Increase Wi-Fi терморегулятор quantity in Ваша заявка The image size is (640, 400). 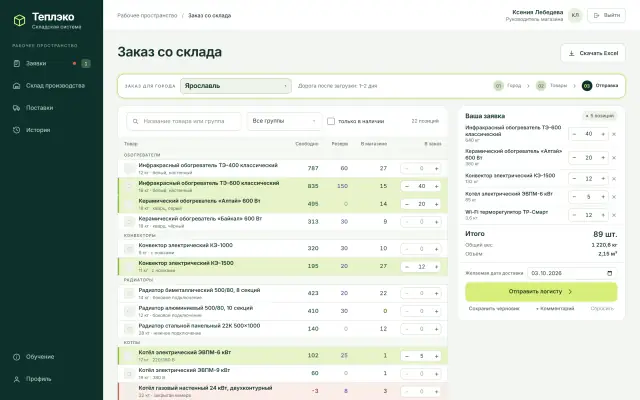pyautogui.click(x=603, y=215)
